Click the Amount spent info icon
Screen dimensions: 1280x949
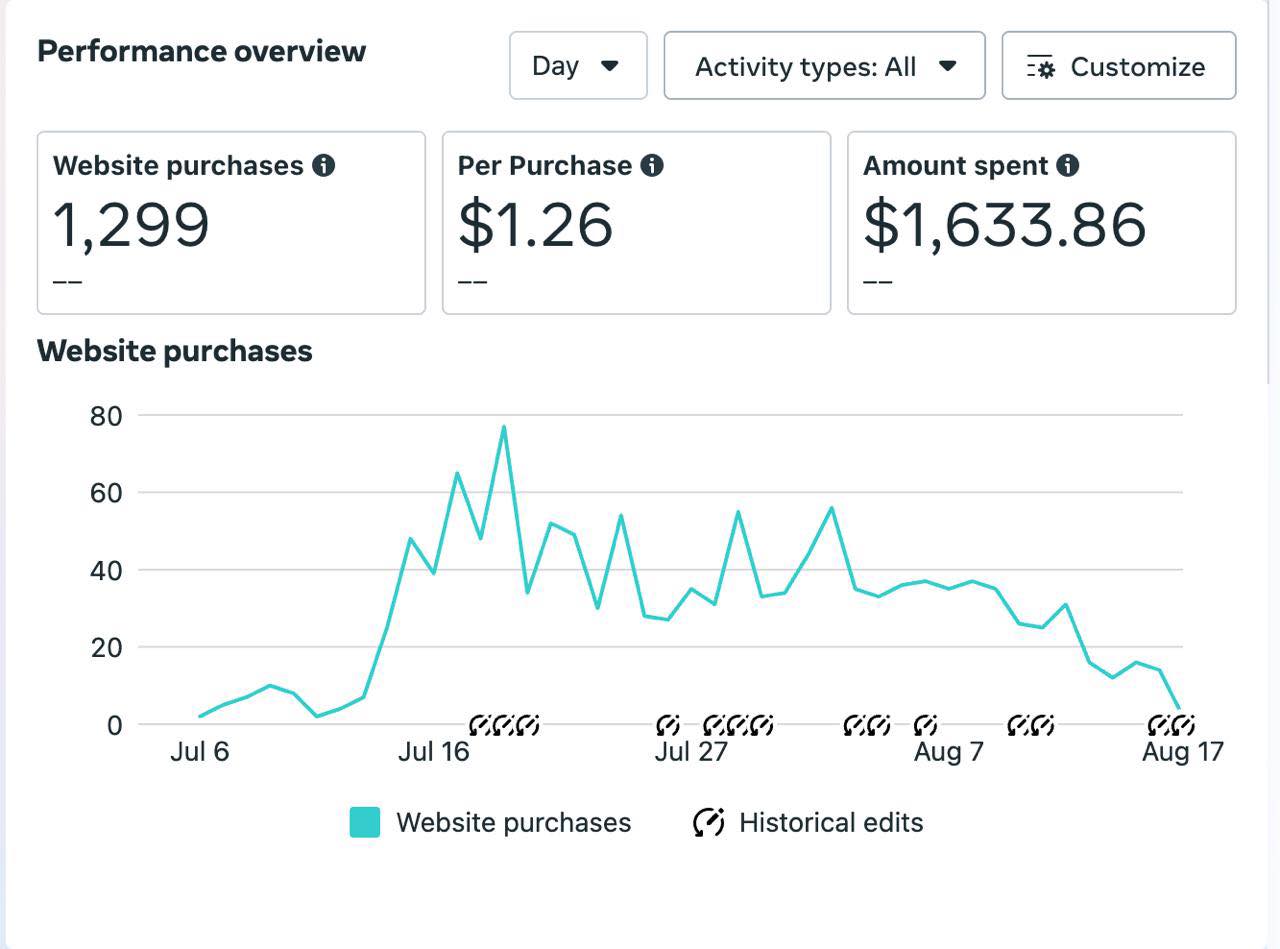(1068, 166)
